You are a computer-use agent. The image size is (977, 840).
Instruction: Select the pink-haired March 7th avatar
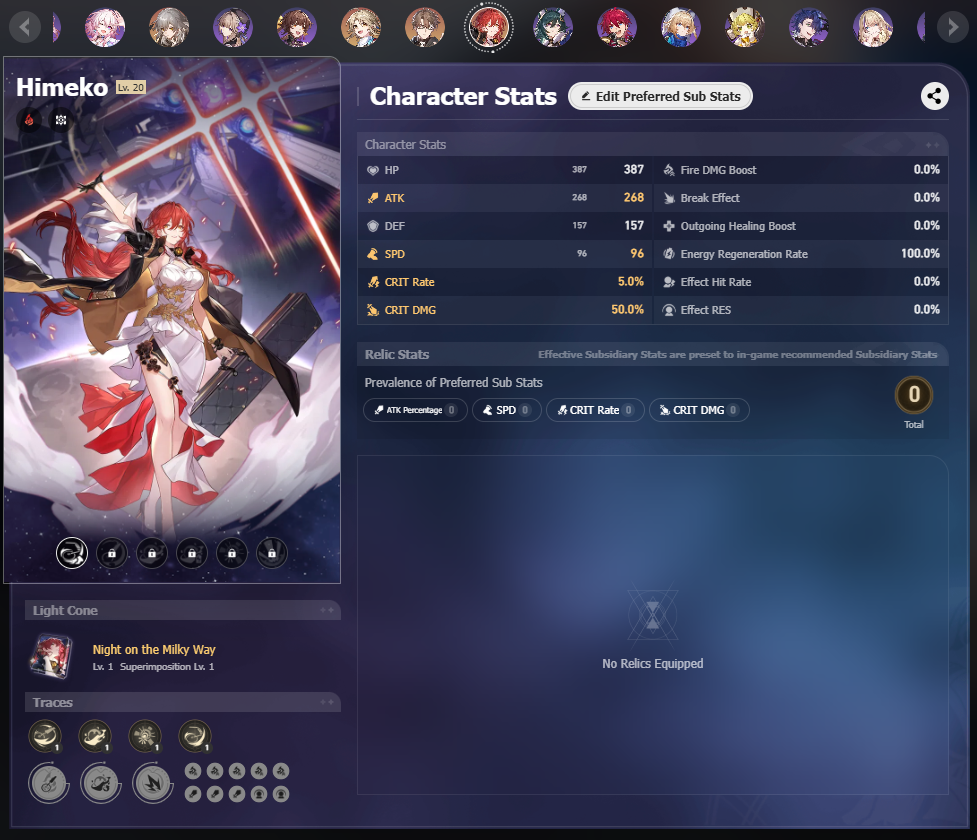pyautogui.click(x=105, y=27)
